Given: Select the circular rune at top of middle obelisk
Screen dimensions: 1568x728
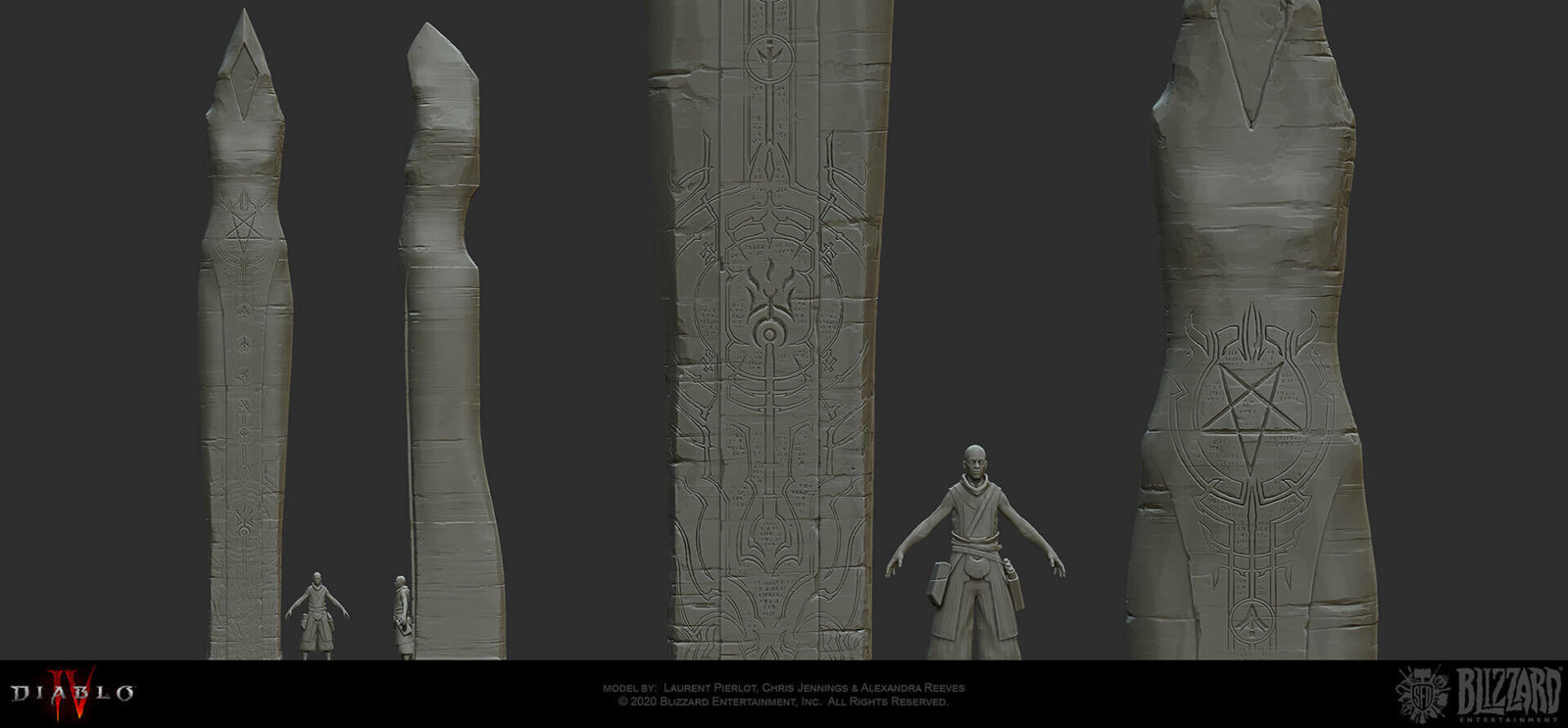Looking at the screenshot, I should pyautogui.click(x=769, y=61).
